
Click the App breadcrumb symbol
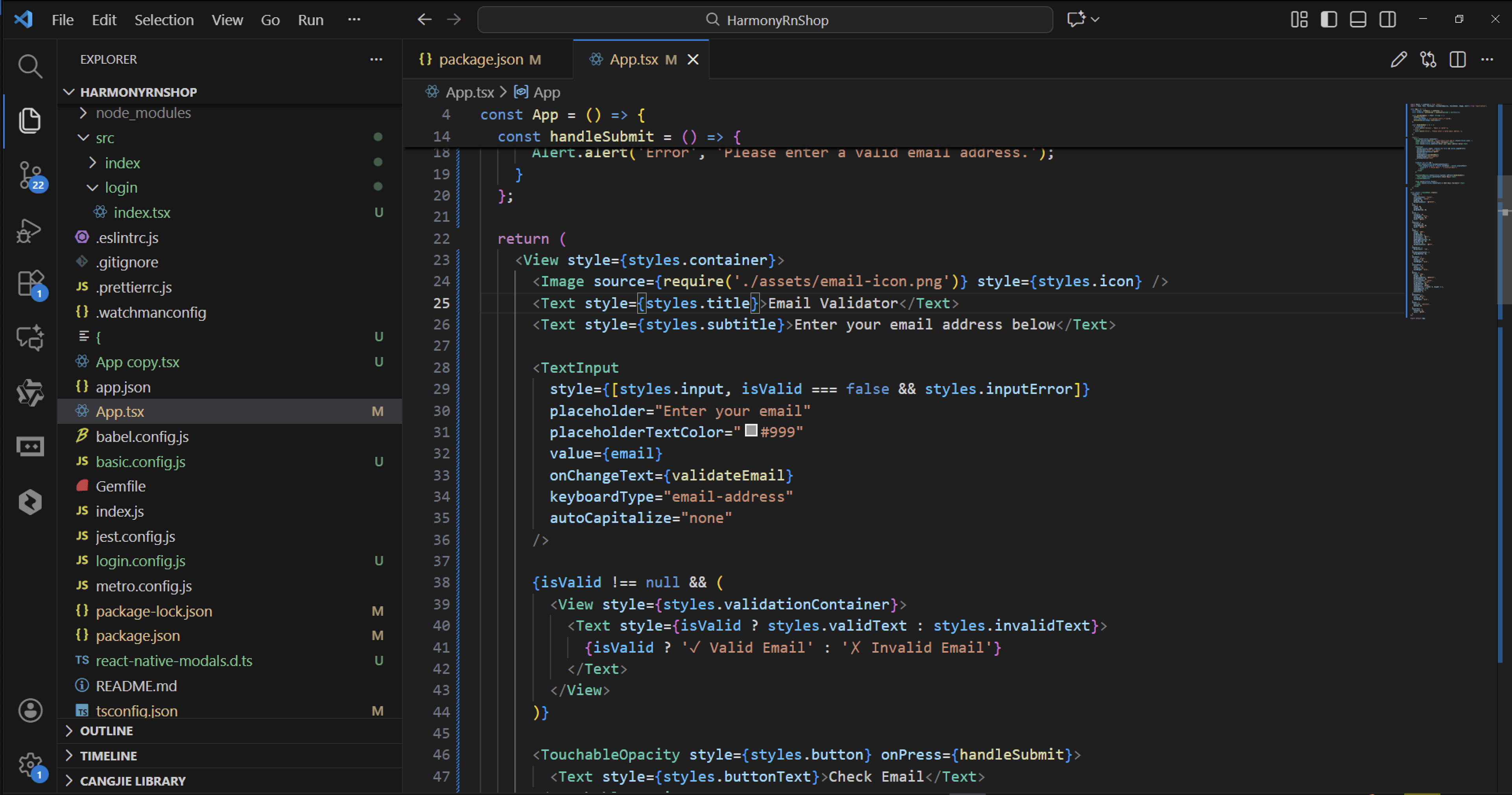click(x=546, y=92)
